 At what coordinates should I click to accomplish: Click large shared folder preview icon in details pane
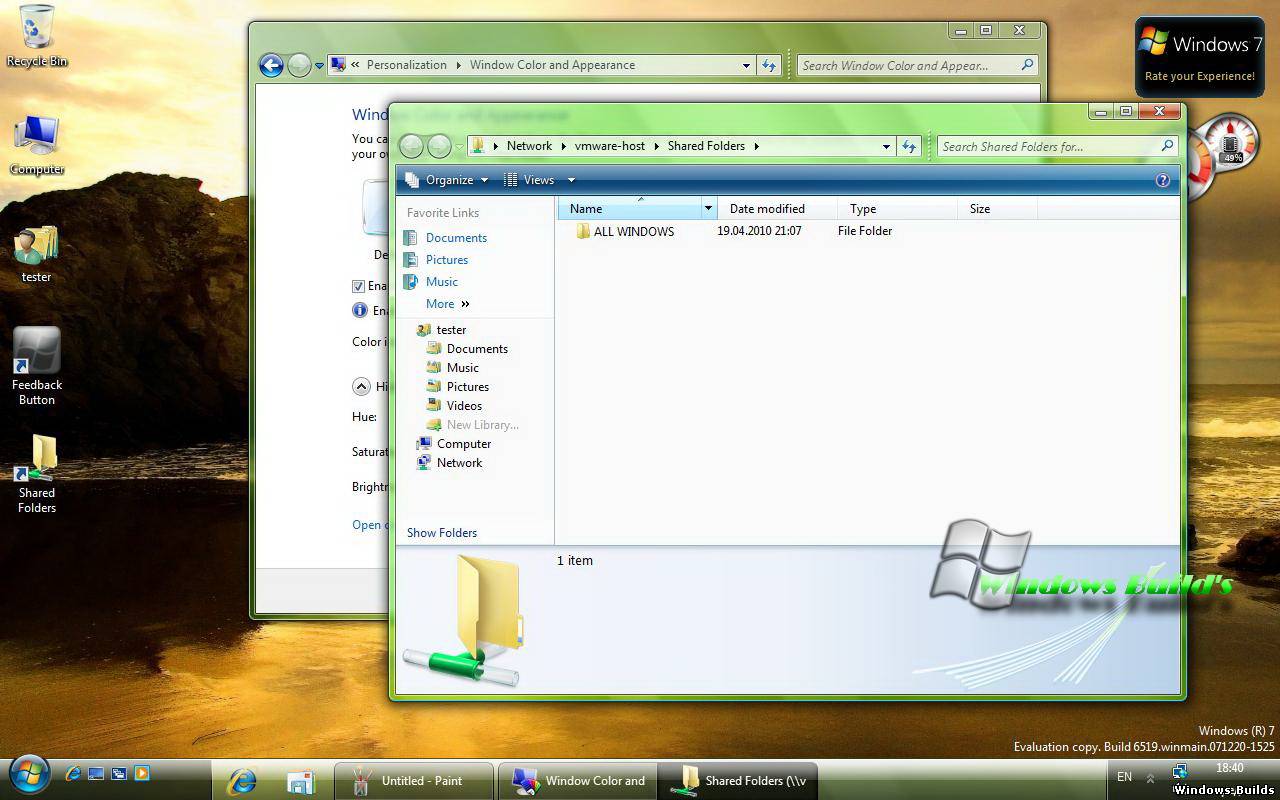[x=465, y=620]
